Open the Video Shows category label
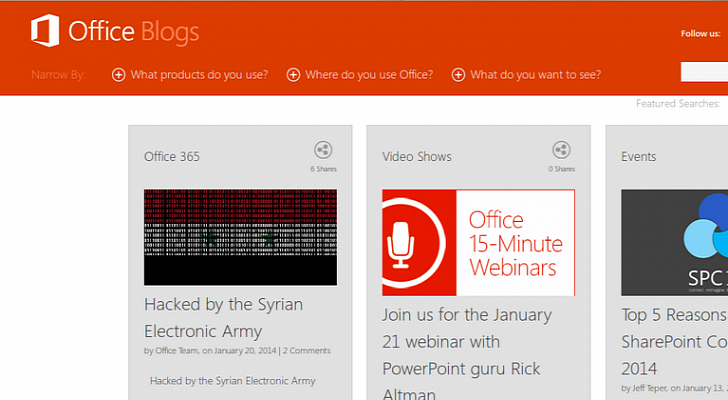The width and height of the screenshot is (728, 400). [x=417, y=157]
